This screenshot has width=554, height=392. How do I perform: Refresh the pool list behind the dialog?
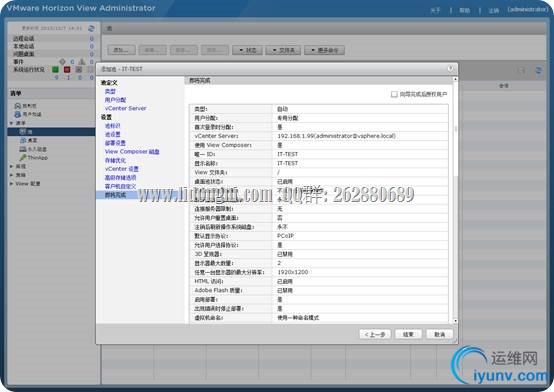click(x=538, y=70)
